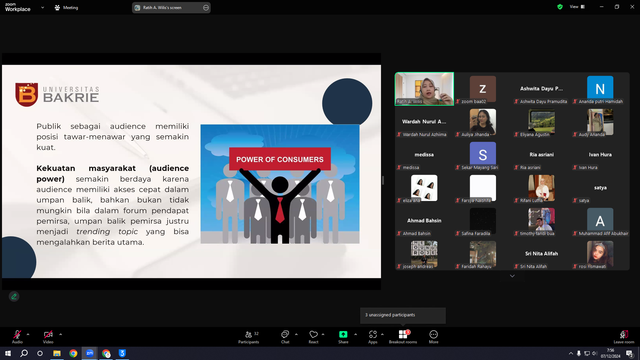Click Ashwita Dayu Pramudita name tile

(x=541, y=89)
